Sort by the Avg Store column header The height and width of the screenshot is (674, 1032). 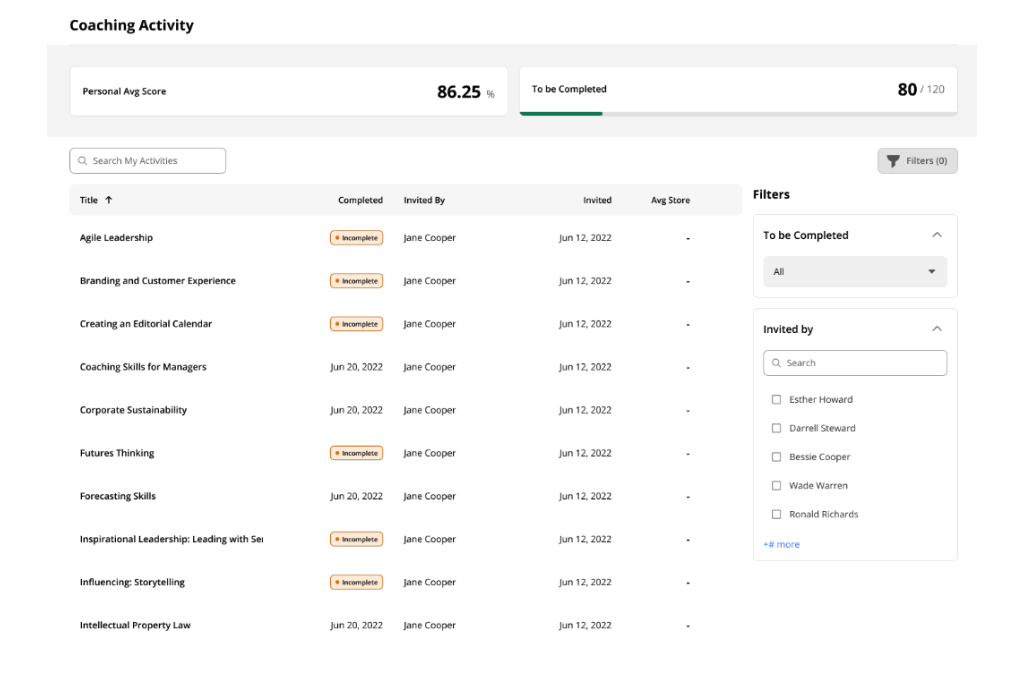670,200
